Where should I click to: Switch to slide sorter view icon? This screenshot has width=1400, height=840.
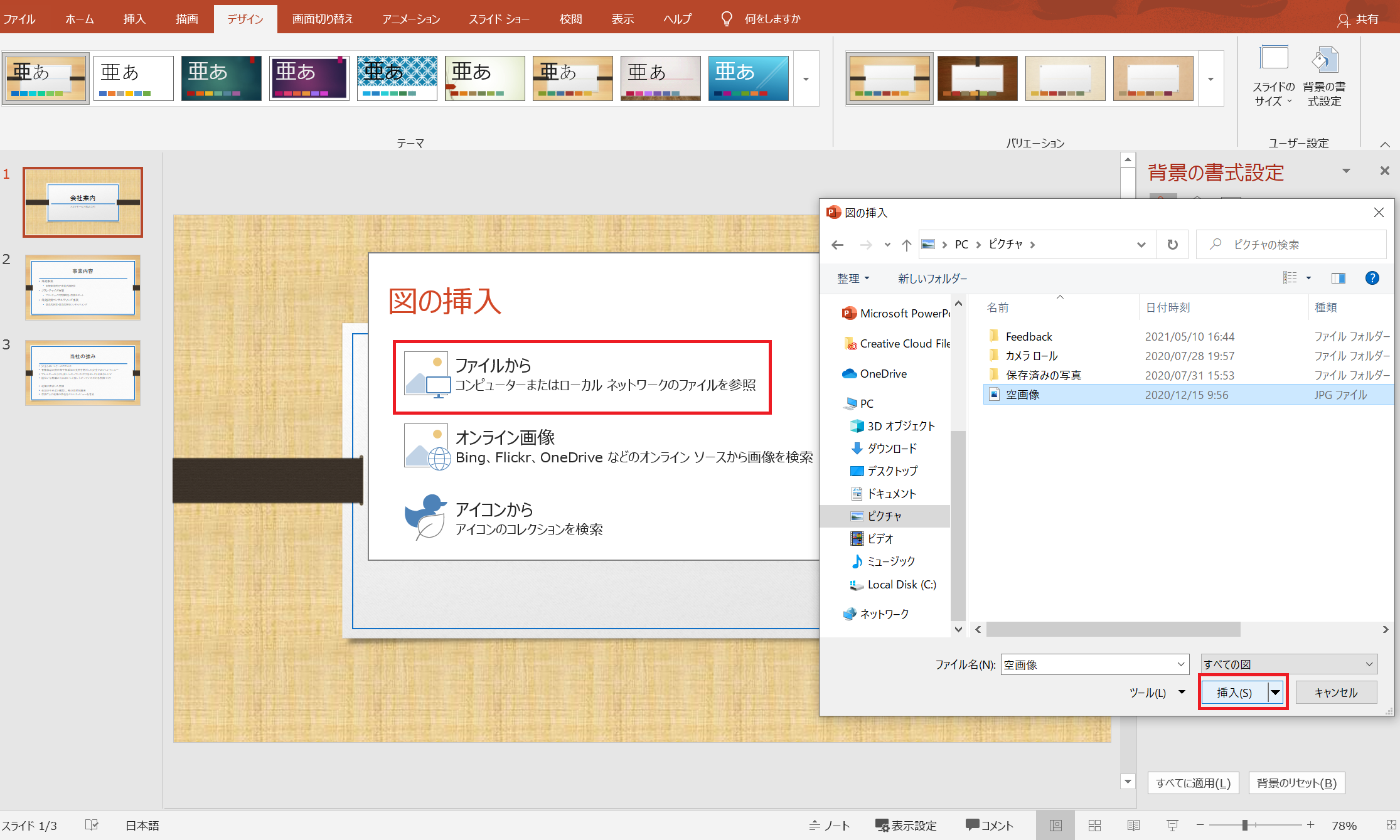[x=1094, y=826]
